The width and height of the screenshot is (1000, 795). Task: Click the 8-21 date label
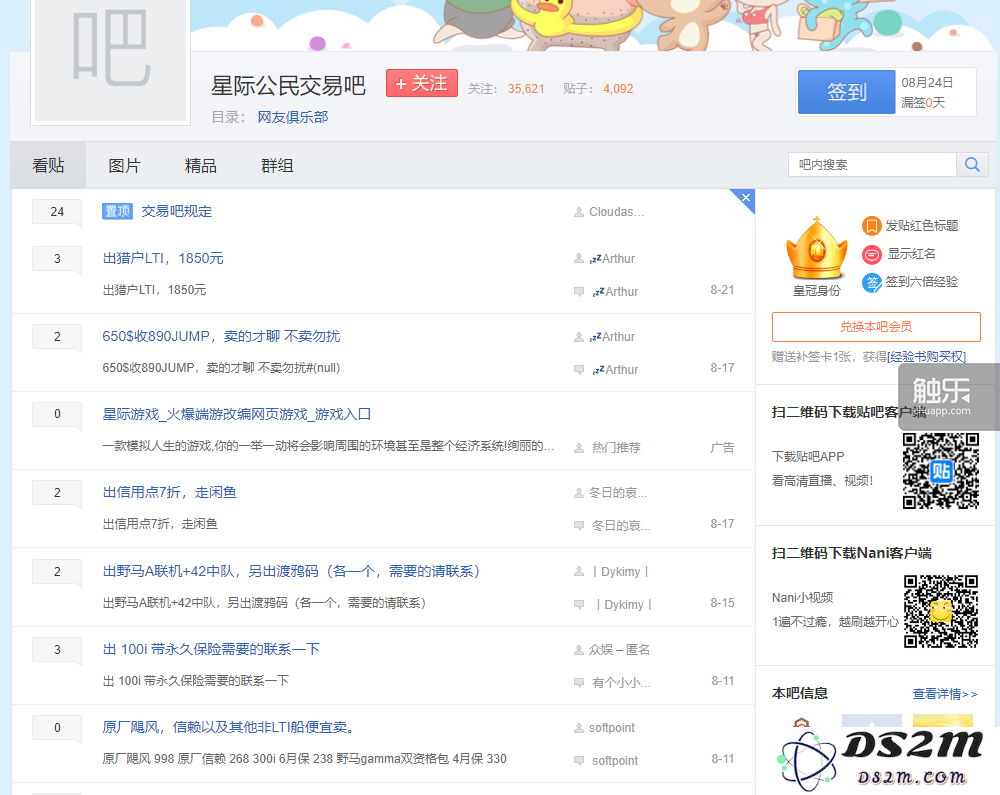pyautogui.click(x=722, y=290)
